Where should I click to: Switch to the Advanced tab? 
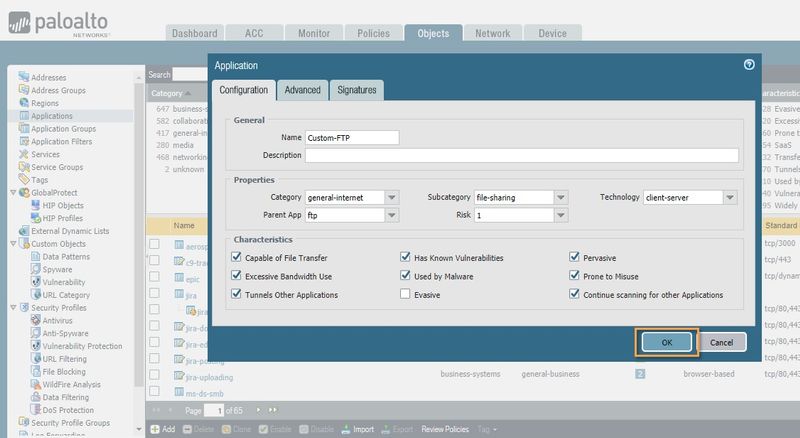point(302,90)
